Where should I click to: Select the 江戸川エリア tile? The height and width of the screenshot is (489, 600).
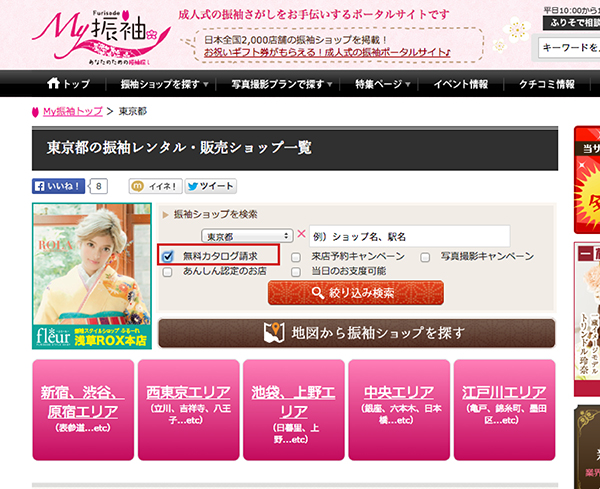pyautogui.click(x=504, y=410)
